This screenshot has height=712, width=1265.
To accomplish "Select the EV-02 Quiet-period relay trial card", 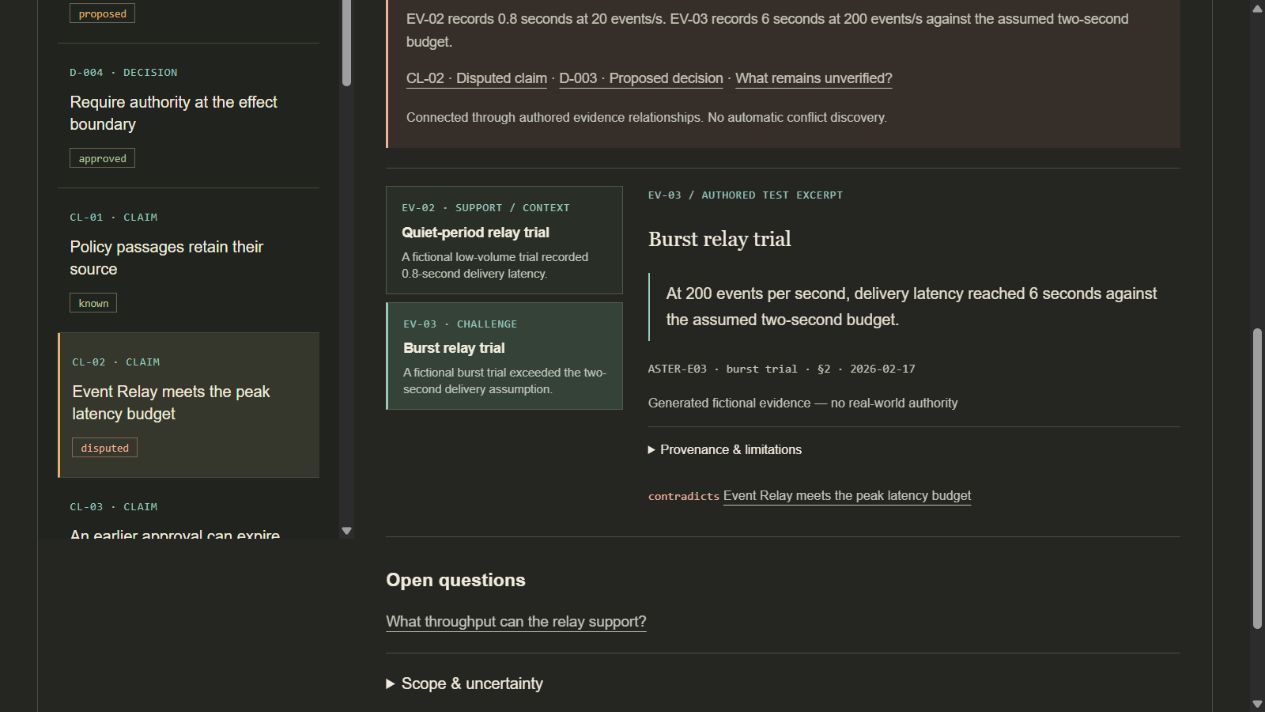I will pyautogui.click(x=504, y=240).
